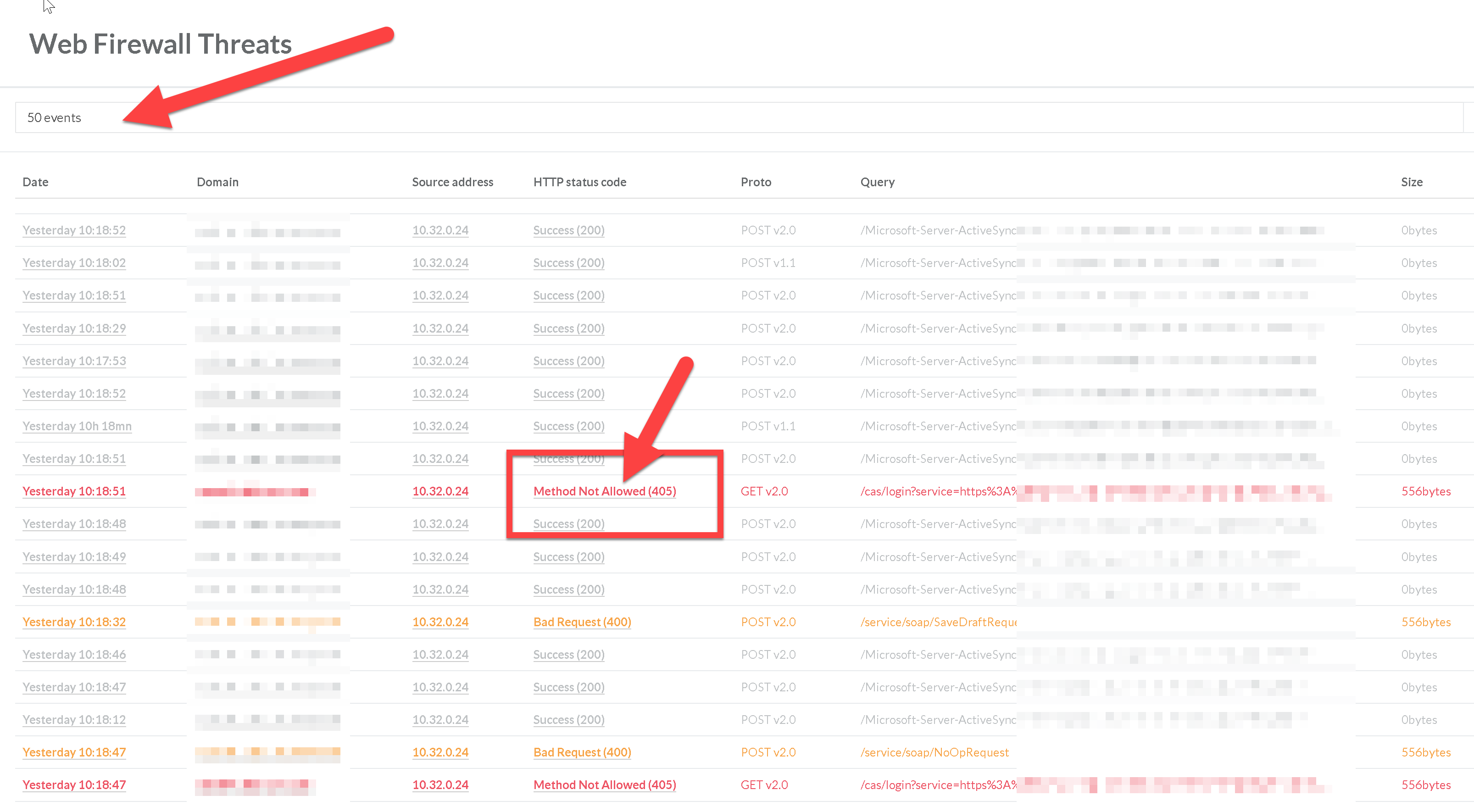
Task: Open the Yesterday 10:18:02 date link
Action: (74, 263)
